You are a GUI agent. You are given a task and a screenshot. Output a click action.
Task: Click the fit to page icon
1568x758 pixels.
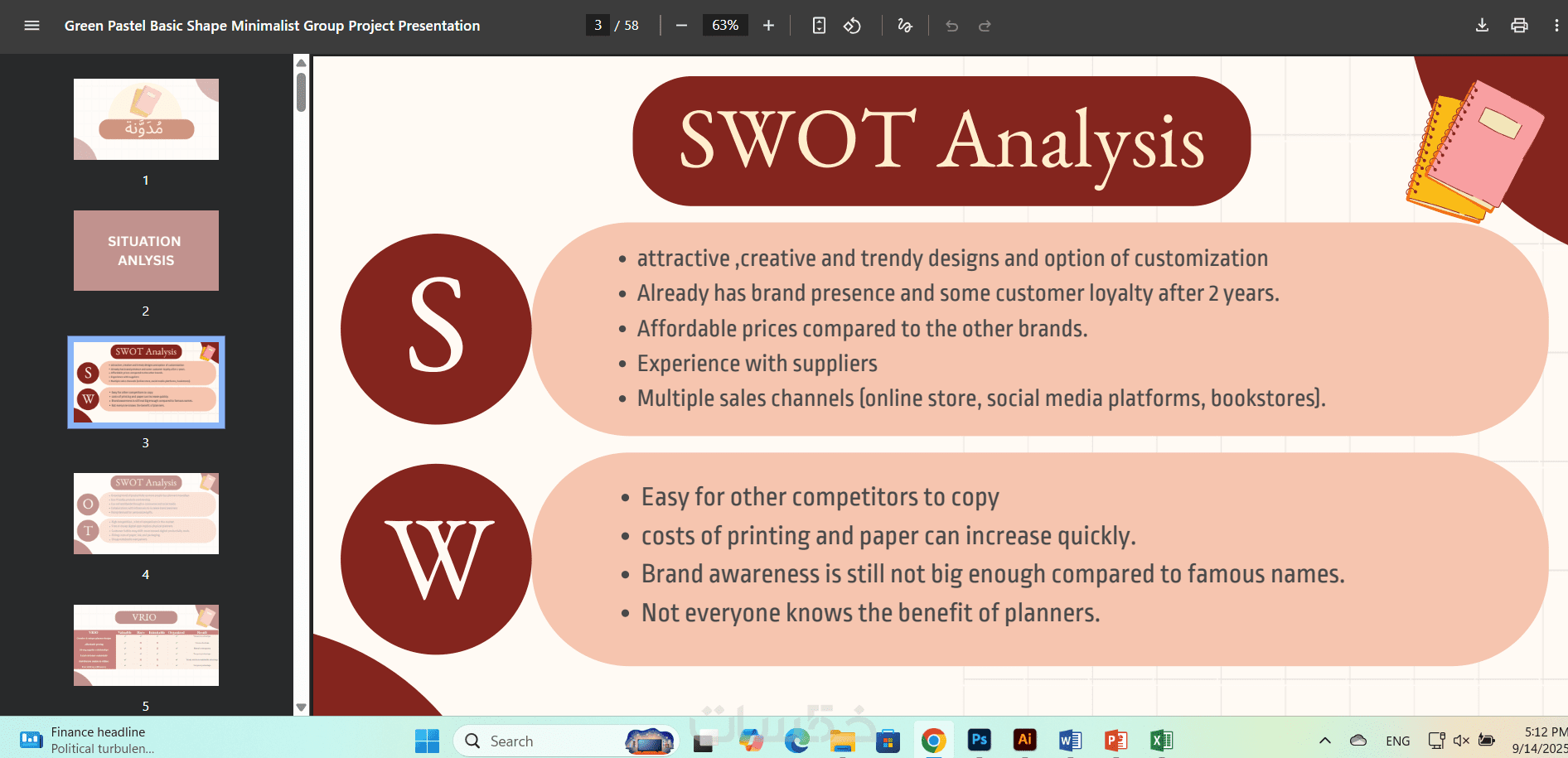[819, 26]
